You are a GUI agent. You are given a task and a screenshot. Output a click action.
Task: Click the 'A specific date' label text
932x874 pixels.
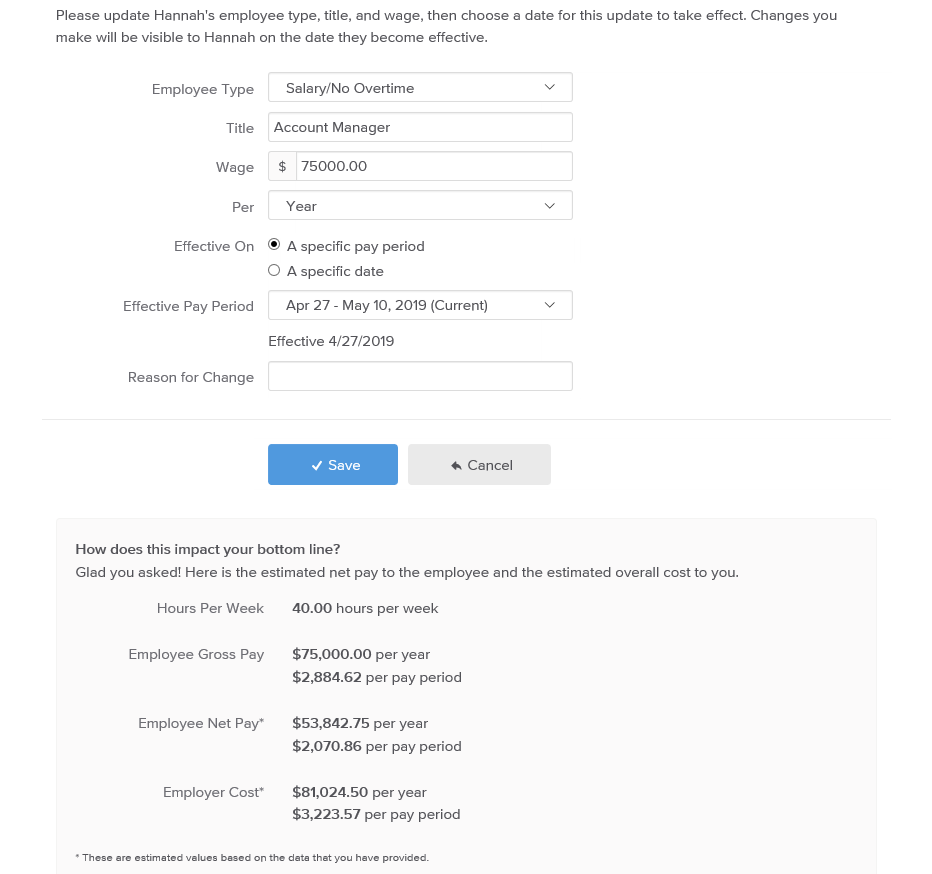335,272
